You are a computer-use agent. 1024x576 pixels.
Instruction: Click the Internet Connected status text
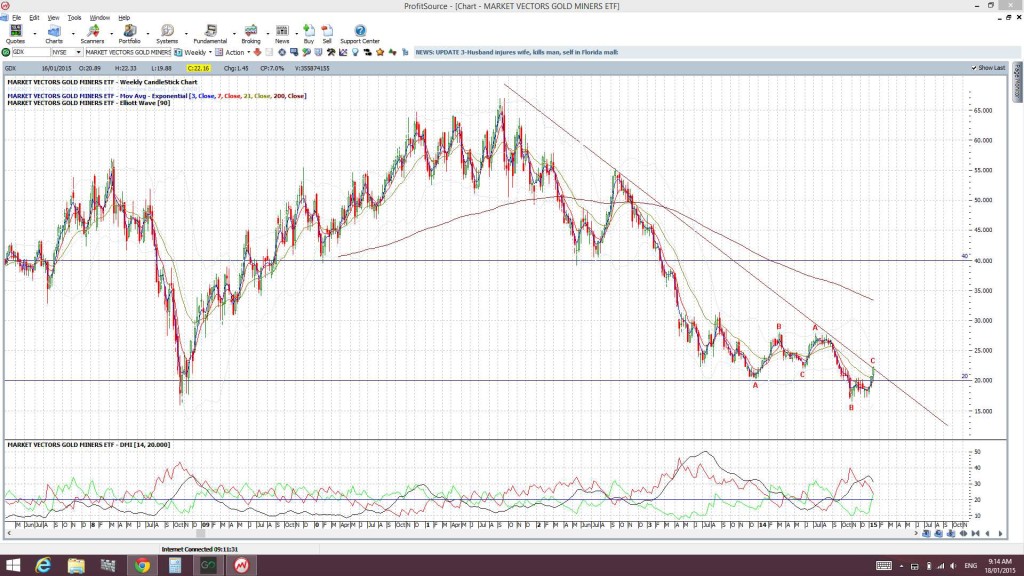pyautogui.click(x=200, y=549)
